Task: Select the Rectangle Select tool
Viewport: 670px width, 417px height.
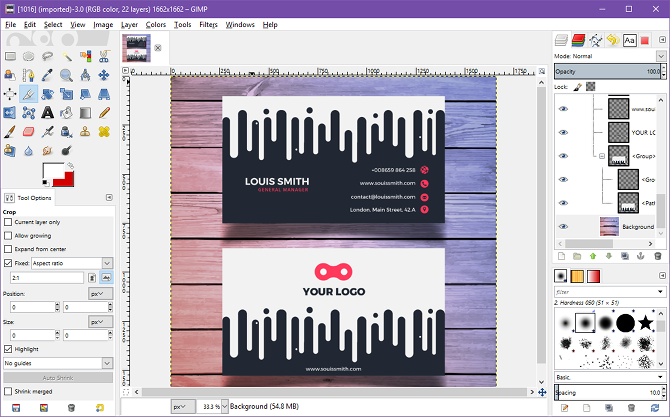Action: click(10, 56)
